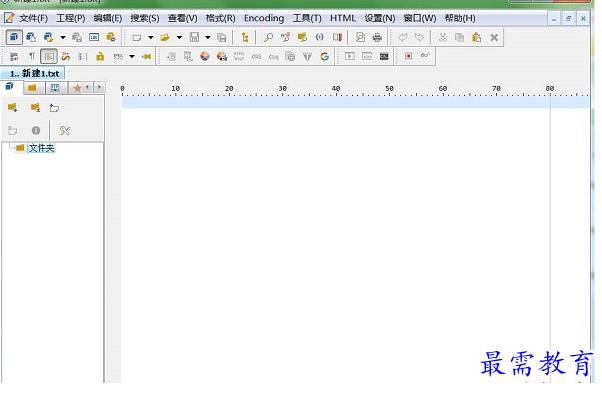The width and height of the screenshot is (602, 395).
Task: Open the 帮助(H) menu
Action: click(x=460, y=18)
